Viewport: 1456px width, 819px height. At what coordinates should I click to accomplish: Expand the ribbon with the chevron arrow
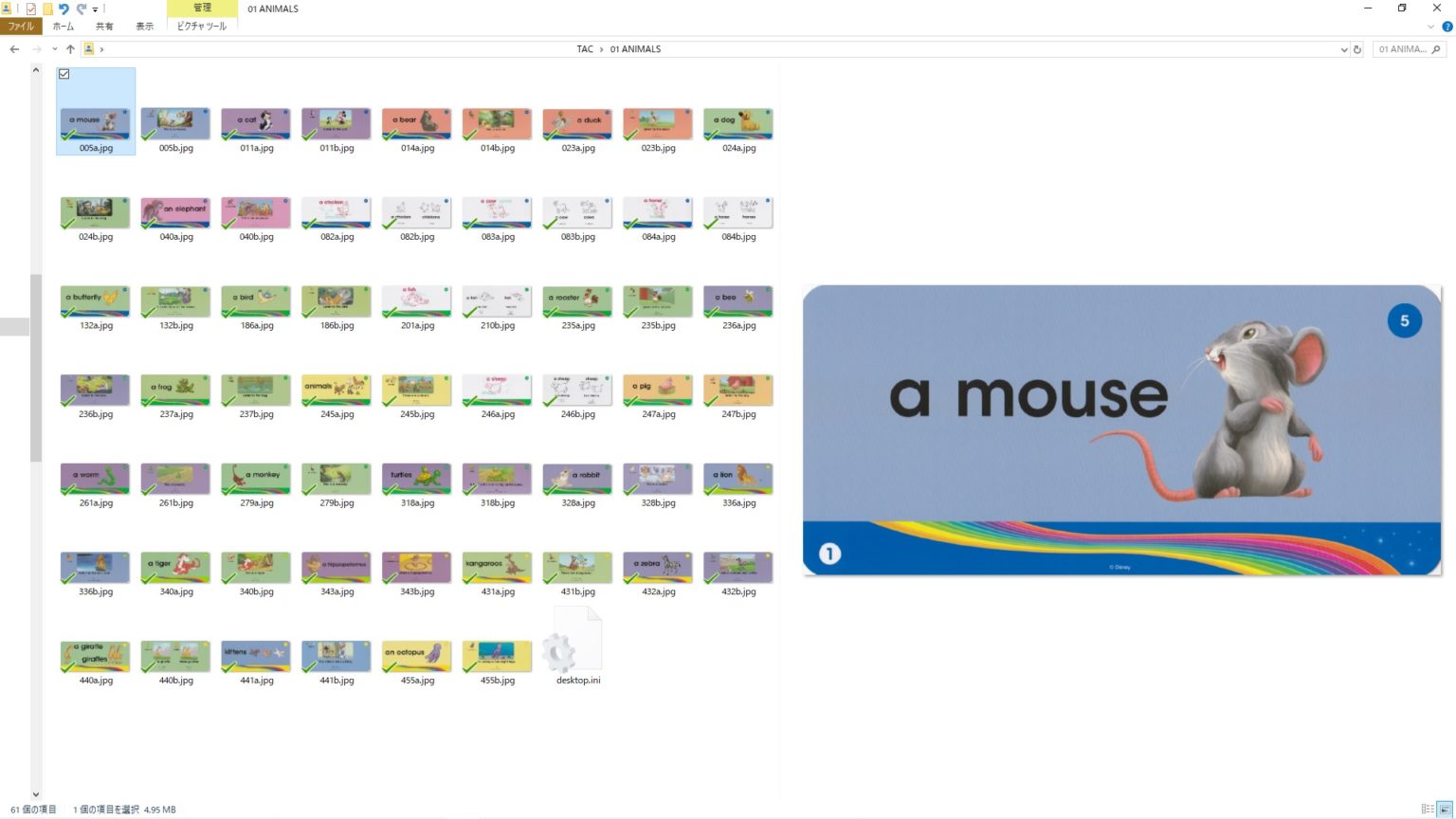coord(1430,27)
